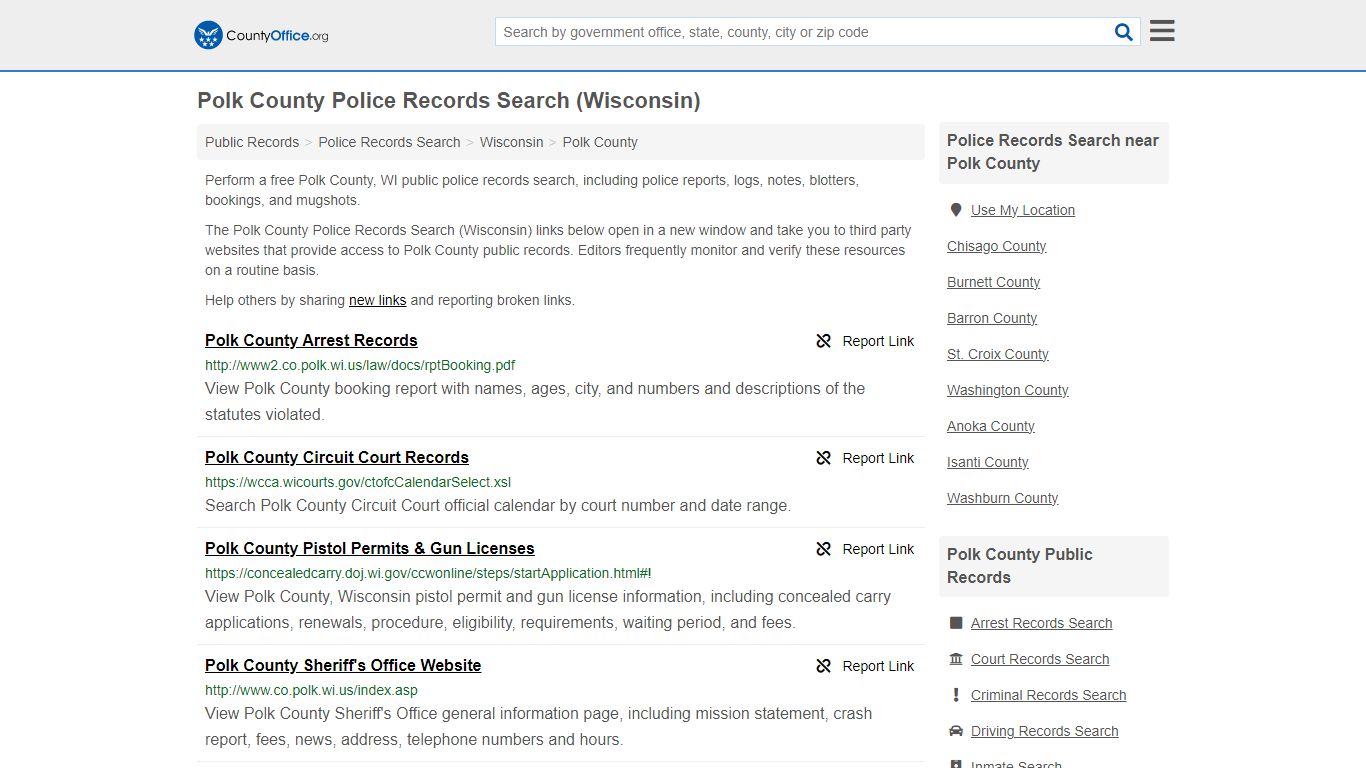1366x768 pixels.
Task: Open Polk County Pistol Permits & Gun Licenses
Action: pos(370,548)
